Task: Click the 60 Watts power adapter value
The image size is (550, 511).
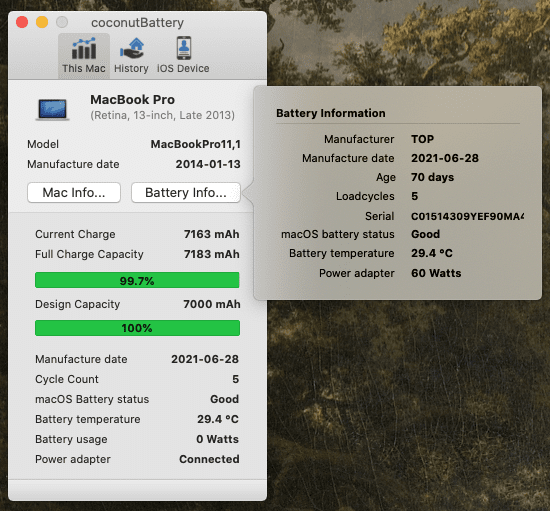Action: (436, 273)
